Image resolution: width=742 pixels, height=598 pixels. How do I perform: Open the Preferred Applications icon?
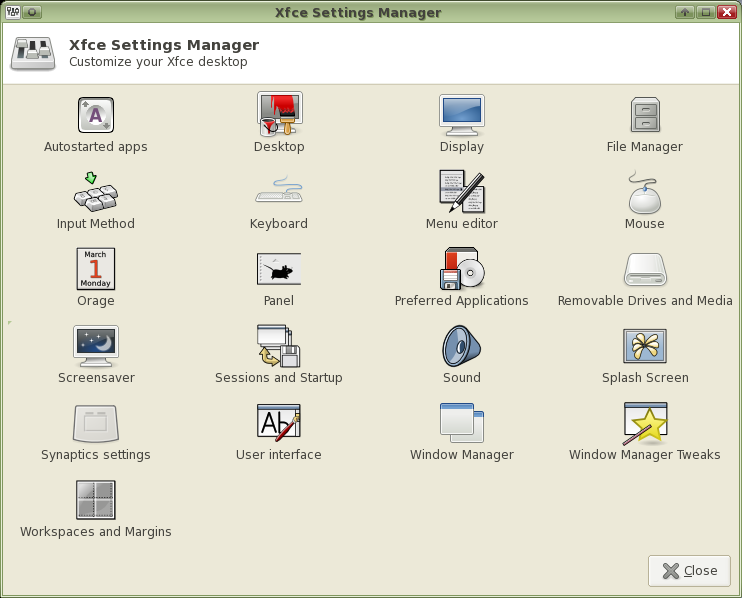462,268
